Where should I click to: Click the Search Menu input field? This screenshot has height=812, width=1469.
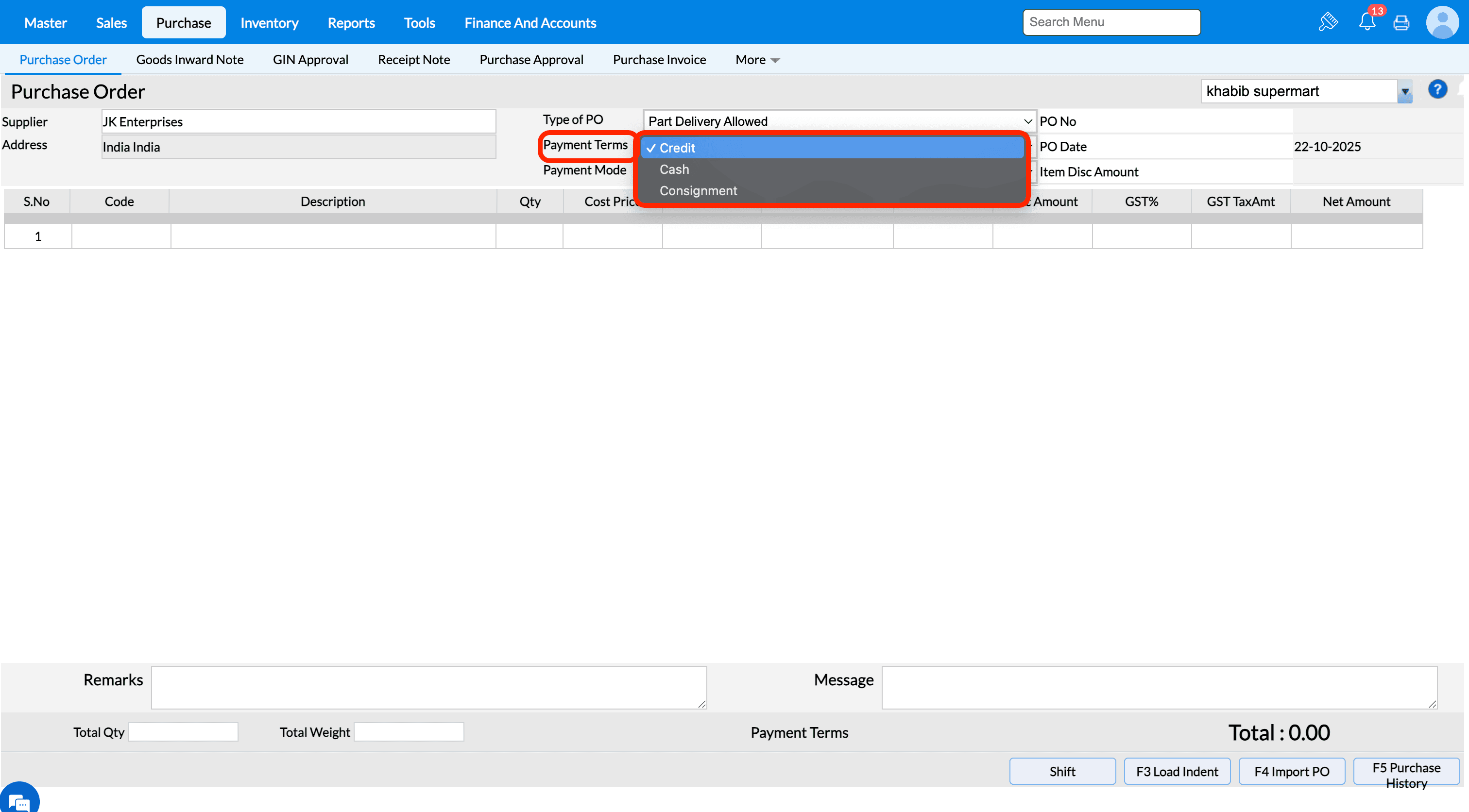pyautogui.click(x=1111, y=22)
